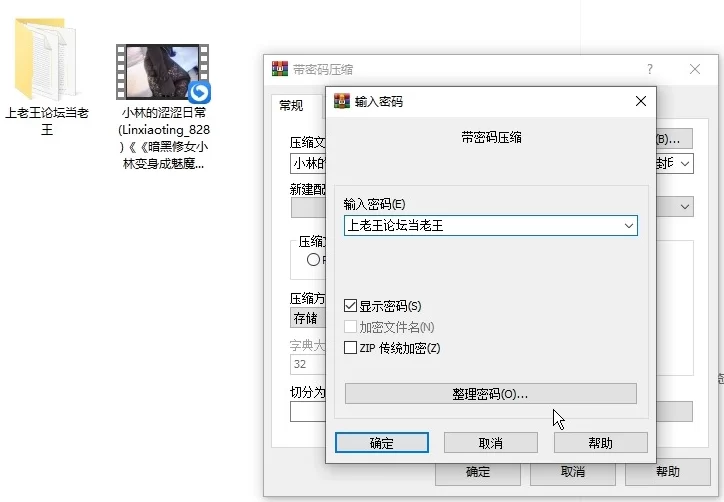Uncheck the 显示密码(S) checkbox
Screen dimensions: 724x502
pyautogui.click(x=350, y=306)
